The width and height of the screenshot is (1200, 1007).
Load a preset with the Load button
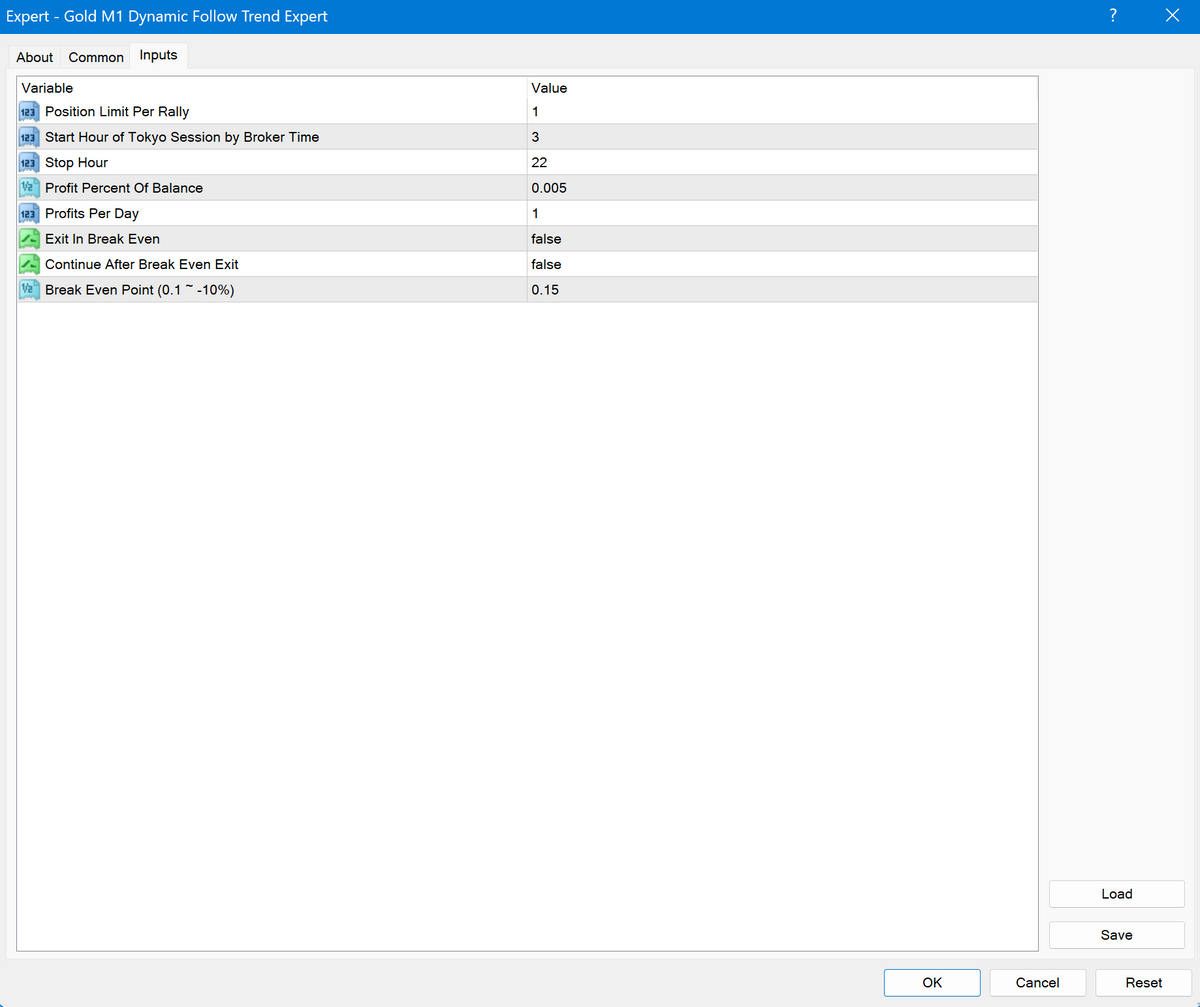1116,894
